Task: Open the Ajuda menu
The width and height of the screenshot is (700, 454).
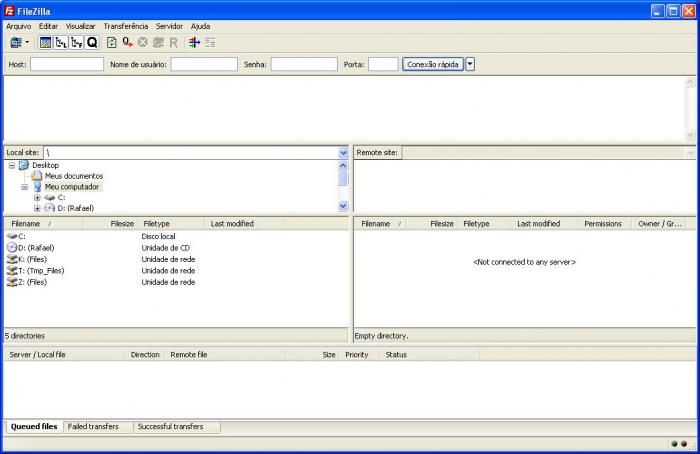Action: click(200, 26)
